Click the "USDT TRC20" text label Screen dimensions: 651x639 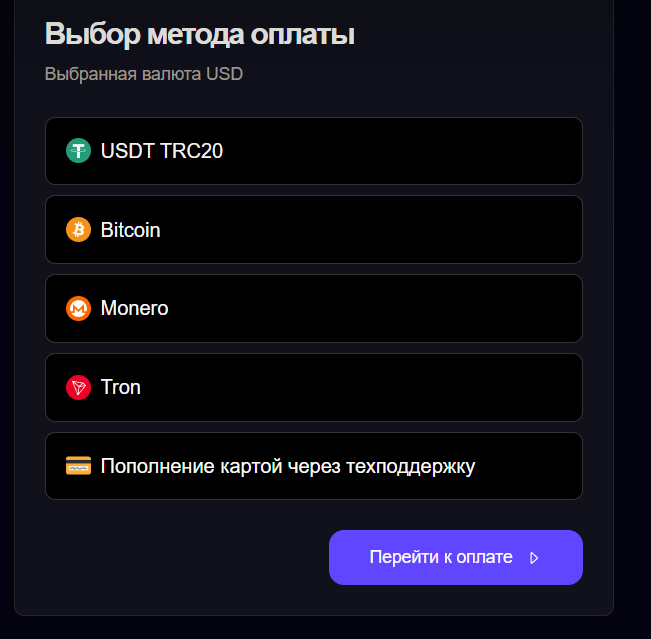click(162, 151)
